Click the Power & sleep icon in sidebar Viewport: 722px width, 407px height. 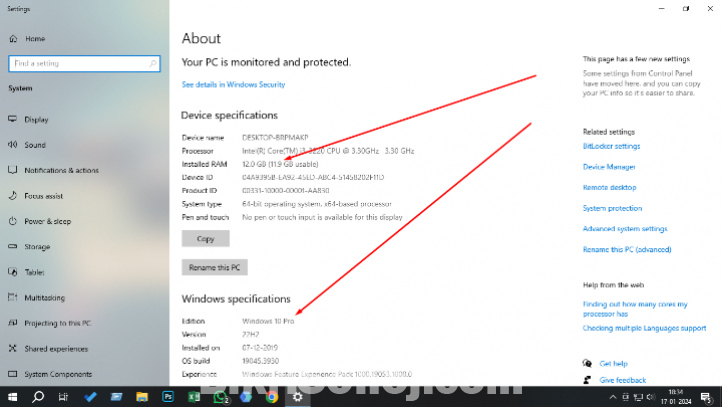[12, 221]
